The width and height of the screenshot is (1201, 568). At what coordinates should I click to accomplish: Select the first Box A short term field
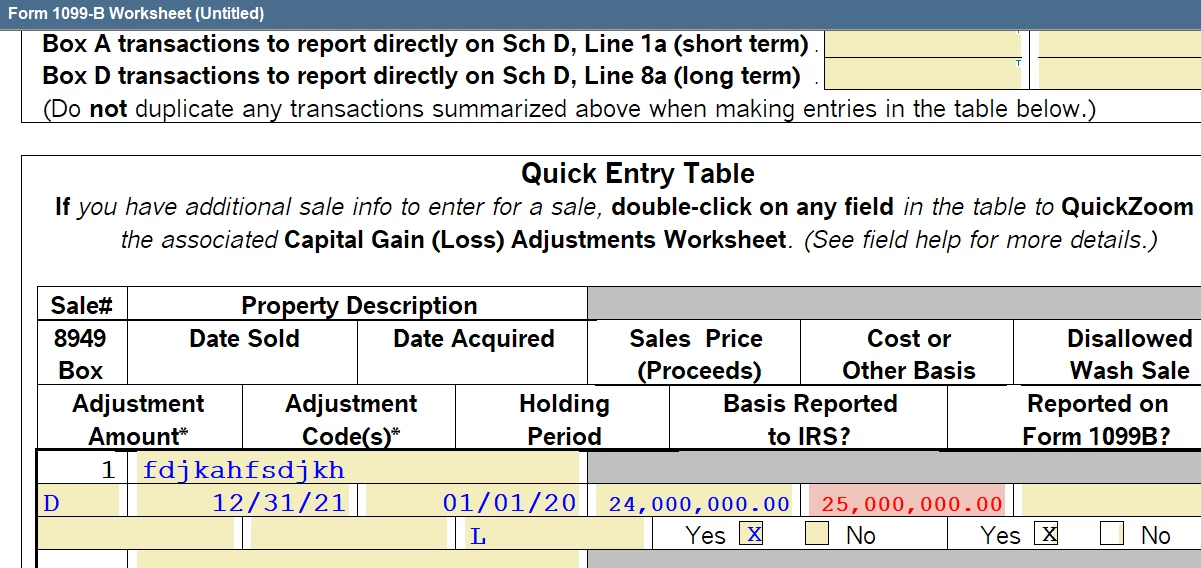(x=923, y=44)
